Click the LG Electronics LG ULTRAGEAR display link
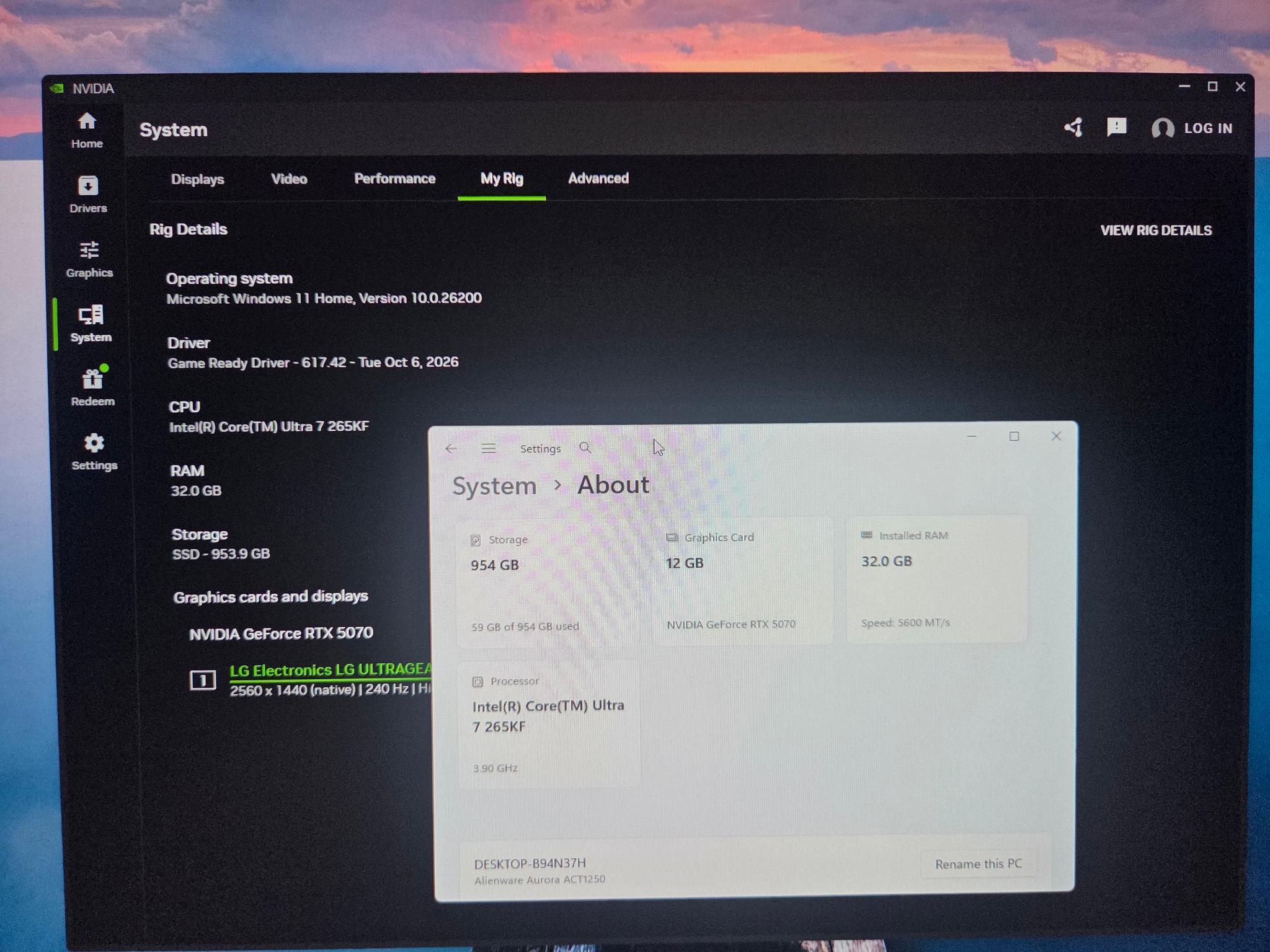The height and width of the screenshot is (952, 1270). point(331,670)
